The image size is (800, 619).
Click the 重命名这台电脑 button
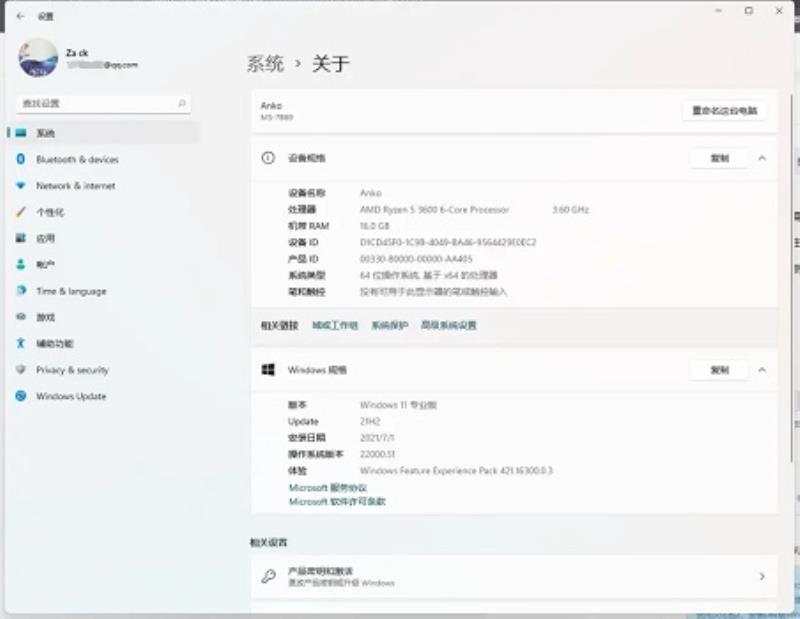tap(724, 111)
